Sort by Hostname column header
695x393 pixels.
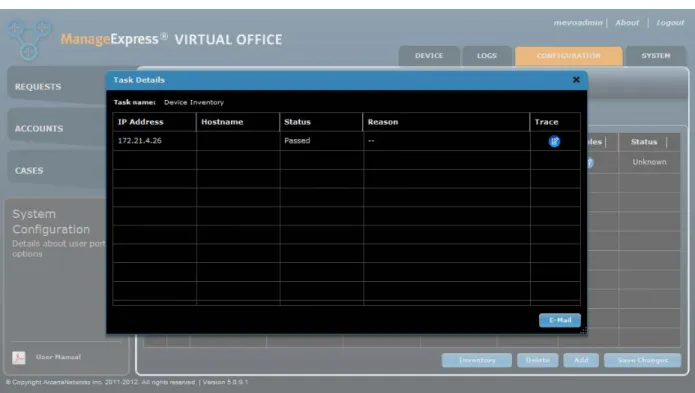(x=238, y=122)
